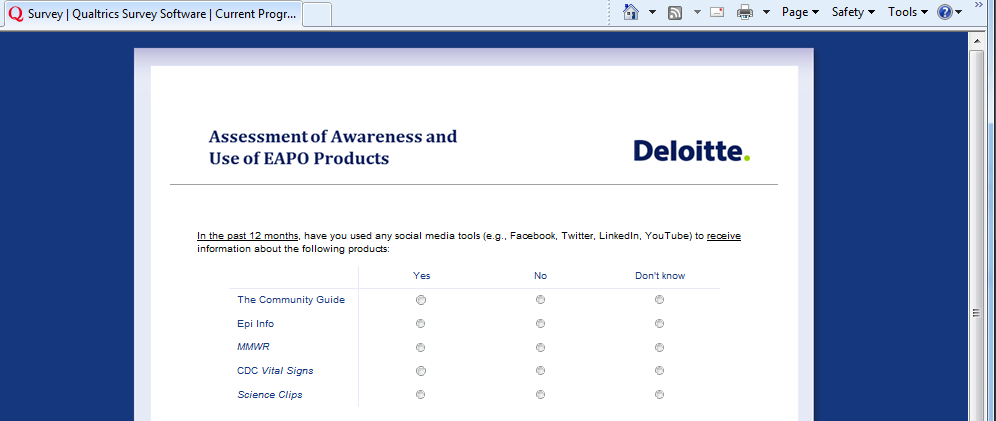The image size is (996, 421).
Task: Click the Help question mark icon
Action: tap(945, 12)
